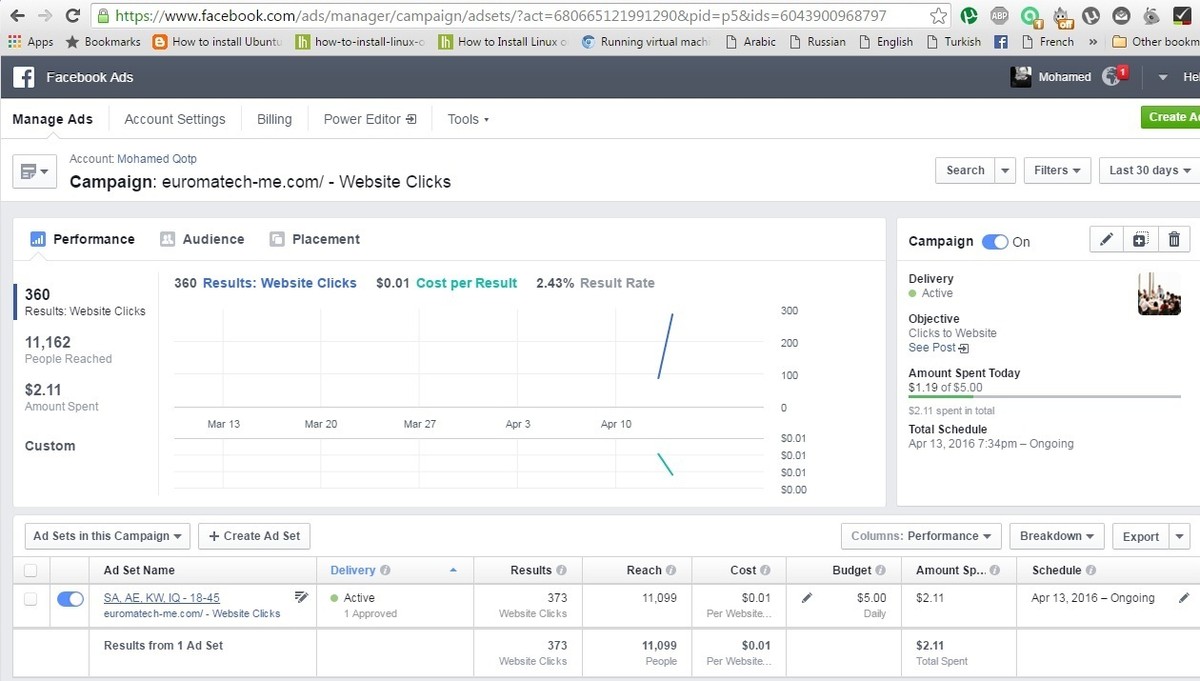This screenshot has height=681, width=1200.
Task: Check the SA, AE, KW, IQ ad set row checkbox
Action: pos(31,599)
